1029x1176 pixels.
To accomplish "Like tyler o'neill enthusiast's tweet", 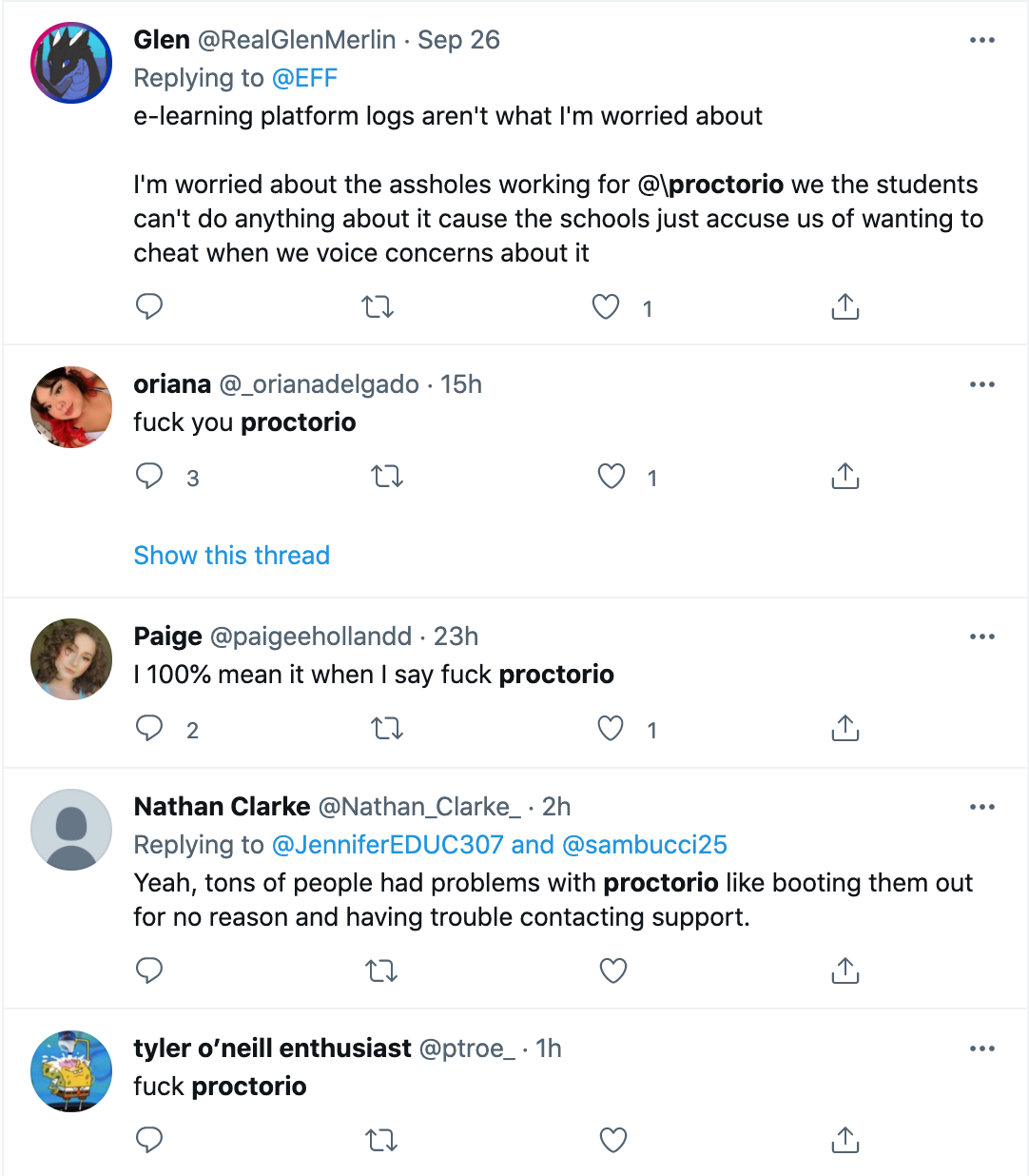I will (x=613, y=1139).
